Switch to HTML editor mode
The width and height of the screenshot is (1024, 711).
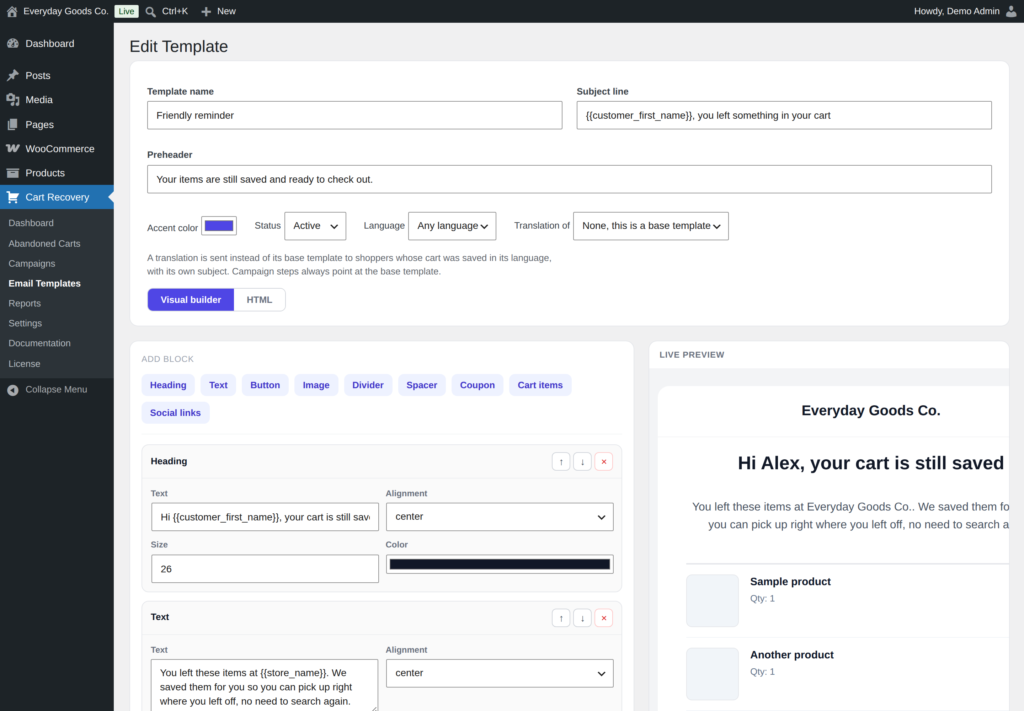259,300
